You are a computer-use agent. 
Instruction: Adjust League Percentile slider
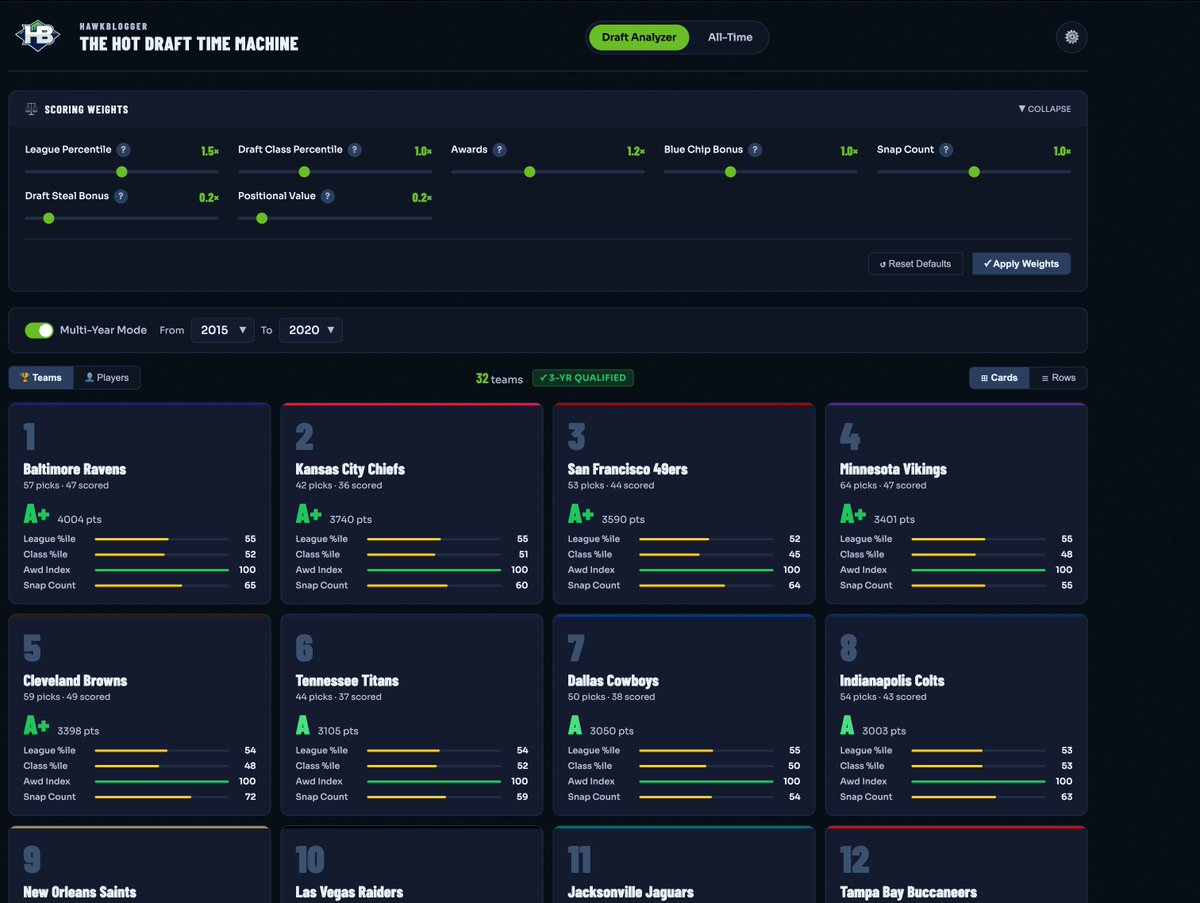122,172
